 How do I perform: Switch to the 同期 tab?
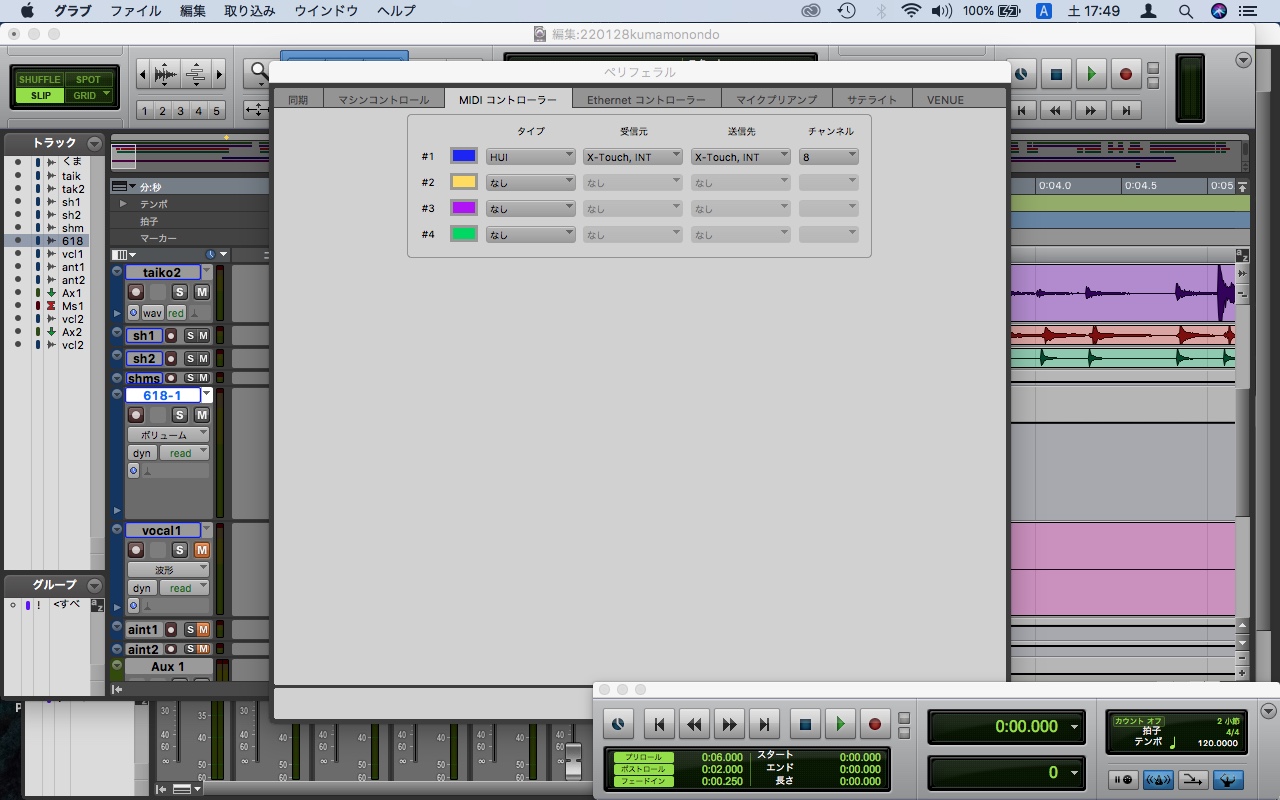pos(298,100)
